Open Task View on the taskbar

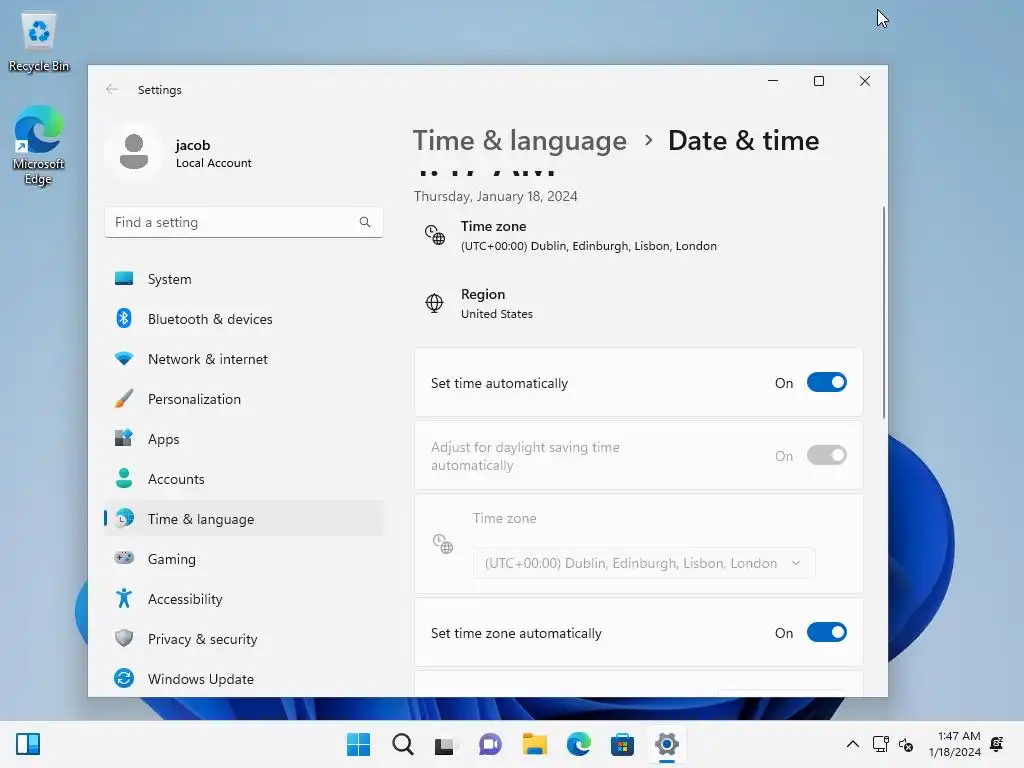[x=445, y=744]
